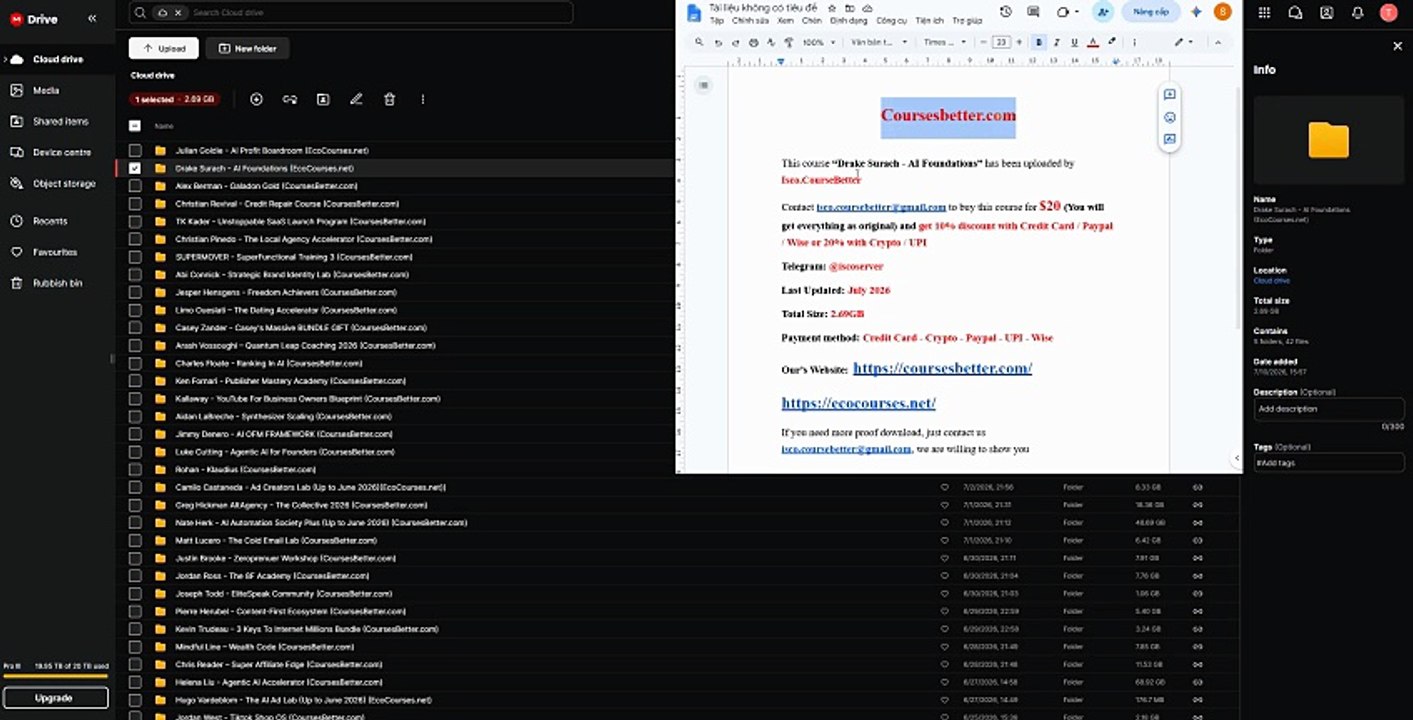Click the MEGA Drive logo
The image size is (1413, 720).
tap(34, 19)
